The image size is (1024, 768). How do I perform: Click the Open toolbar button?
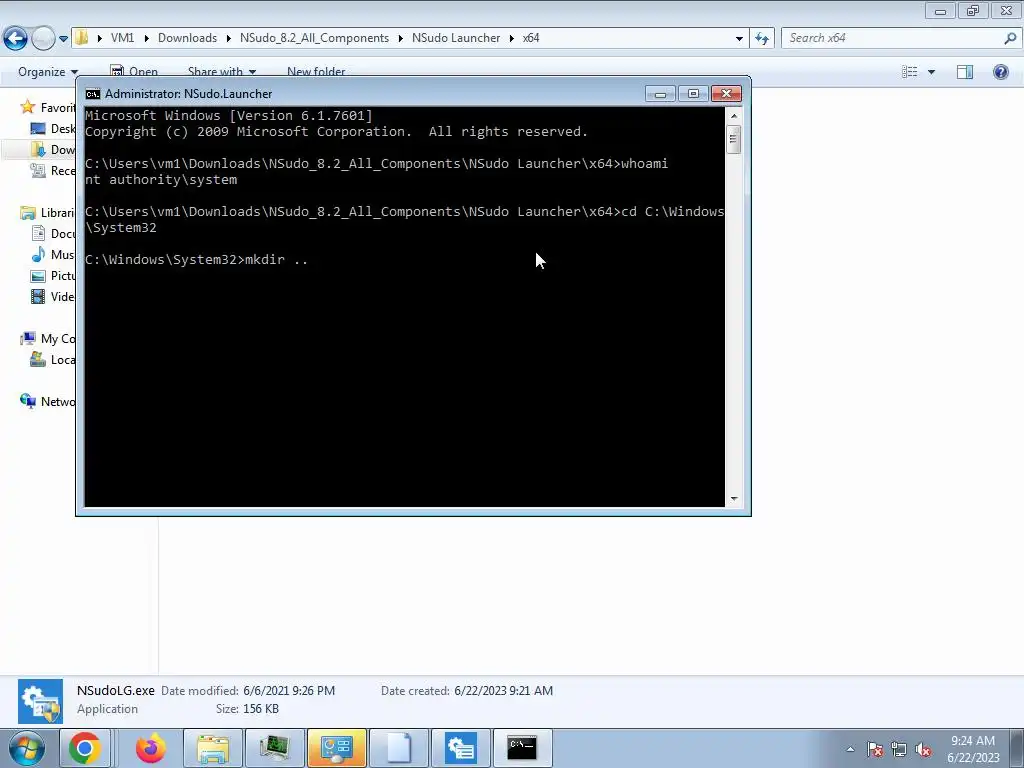click(134, 72)
